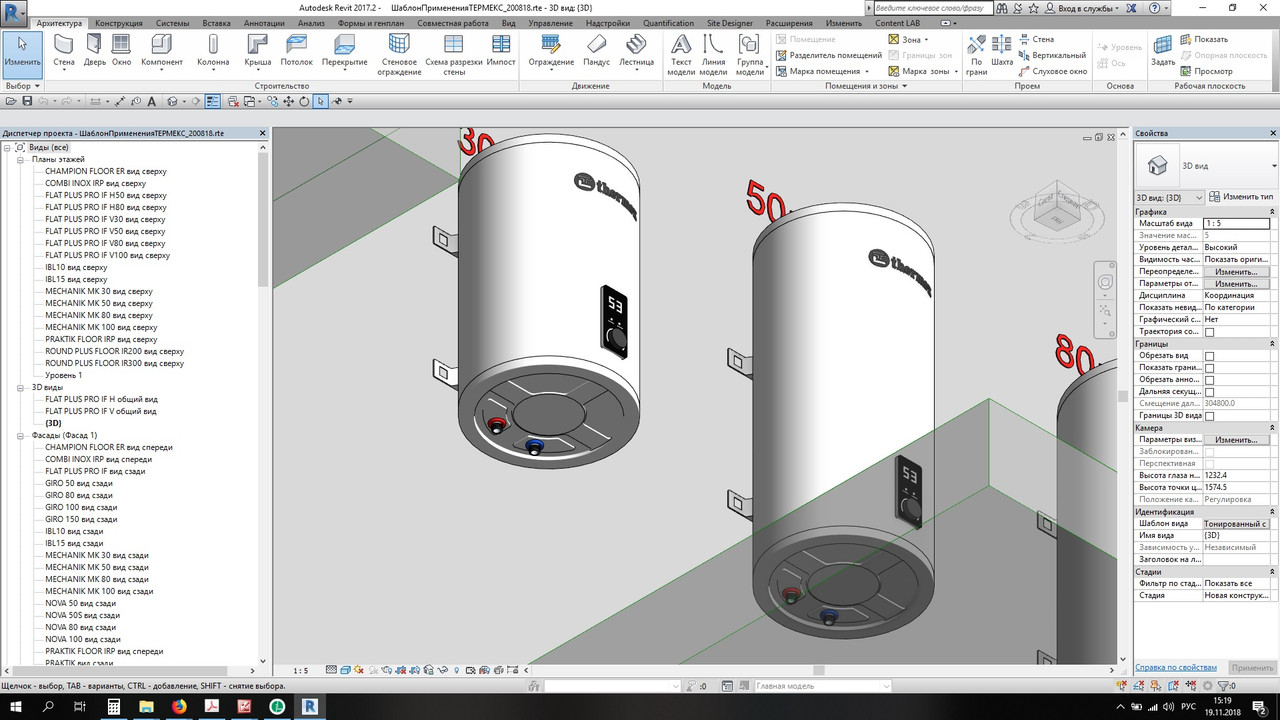Switch to the Вставка ribbon tab

tap(216, 23)
